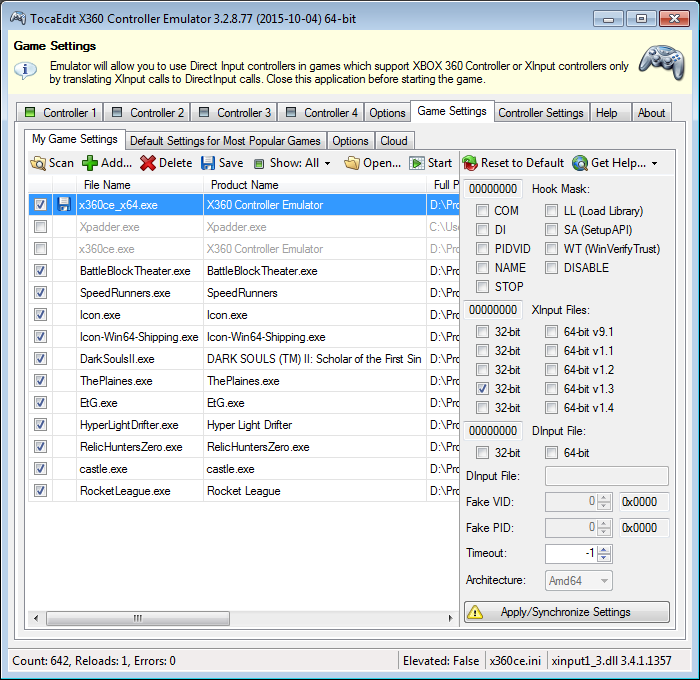Click the Reset to Default icon
The width and height of the screenshot is (700, 680).
[x=470, y=163]
